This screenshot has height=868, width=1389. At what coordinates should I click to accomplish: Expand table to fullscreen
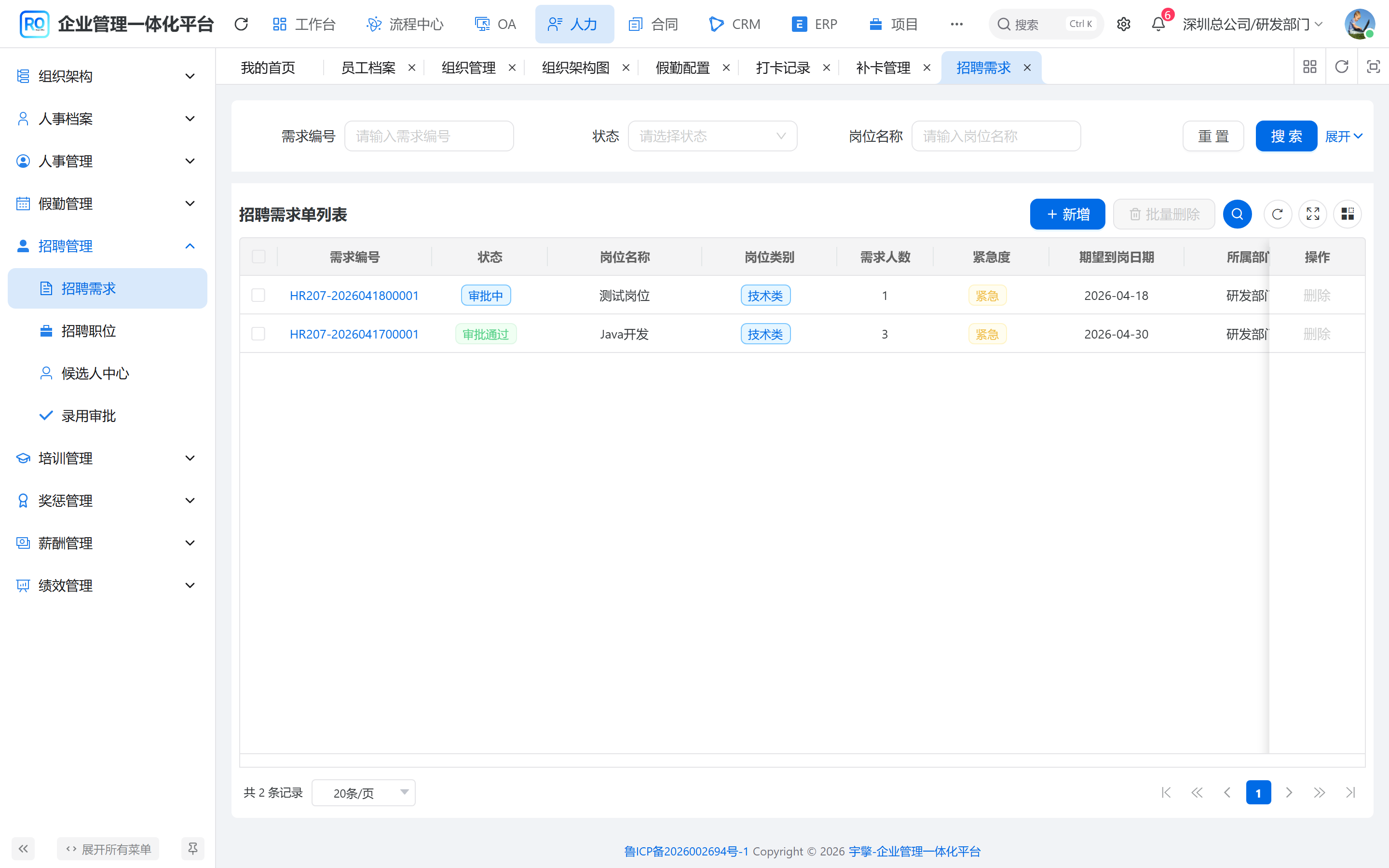[x=1313, y=214]
